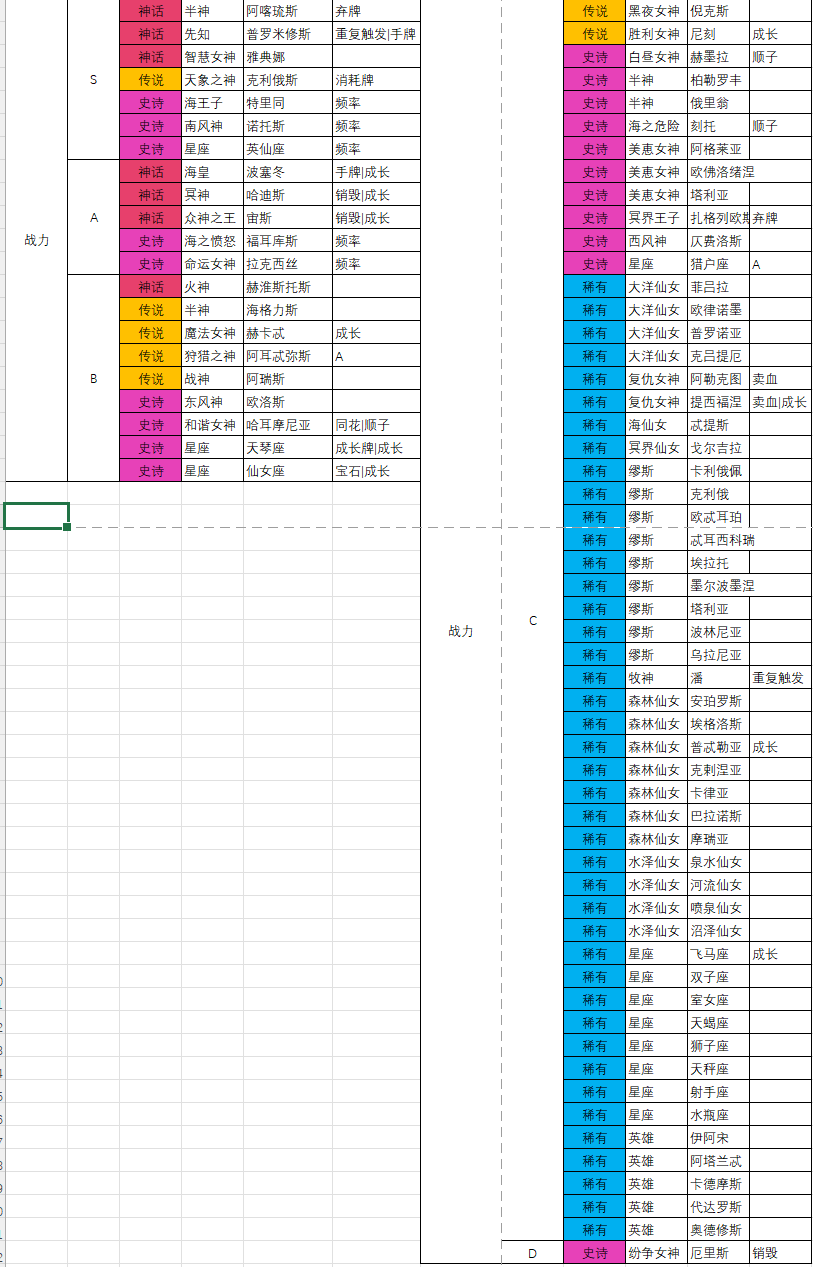
Task: Select the 戈尔吉拉 cell
Action: pyautogui.click(x=718, y=448)
